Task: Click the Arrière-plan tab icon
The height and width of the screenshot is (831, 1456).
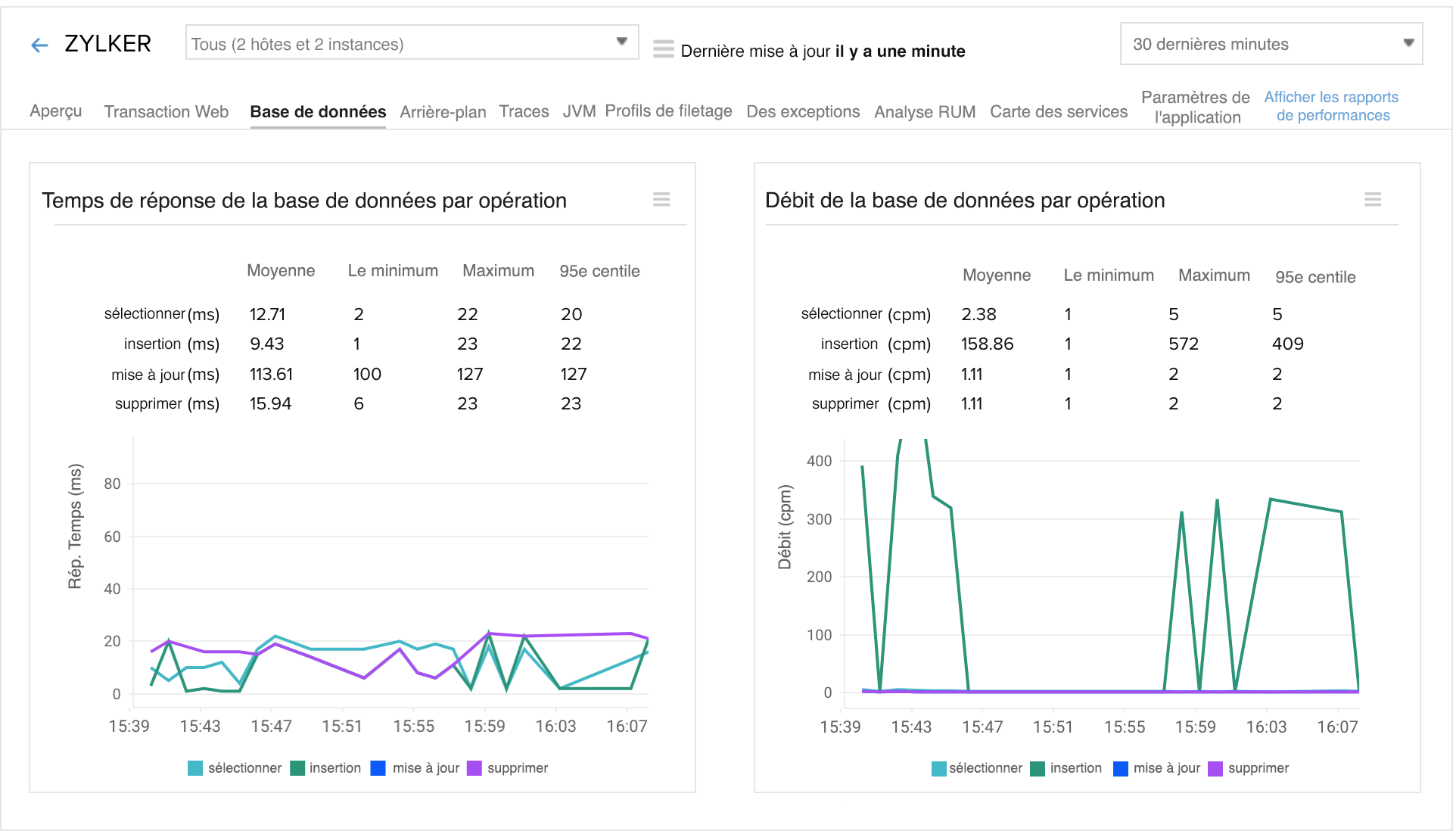Action: pos(442,111)
